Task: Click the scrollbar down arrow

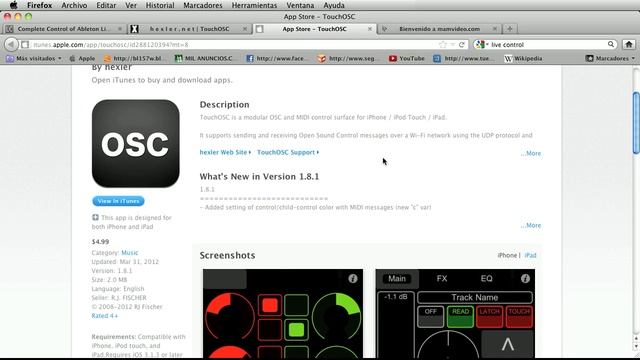Action: coord(636,348)
